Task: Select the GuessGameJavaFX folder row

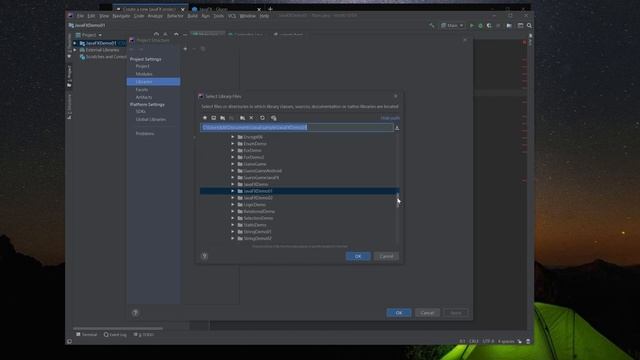Action: pyautogui.click(x=299, y=178)
